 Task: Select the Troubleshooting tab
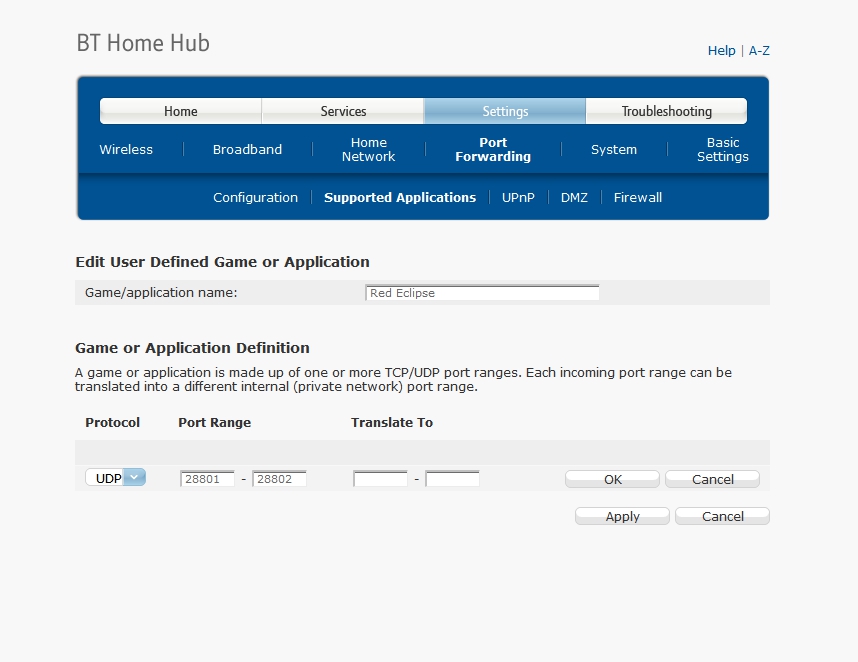tap(666, 111)
